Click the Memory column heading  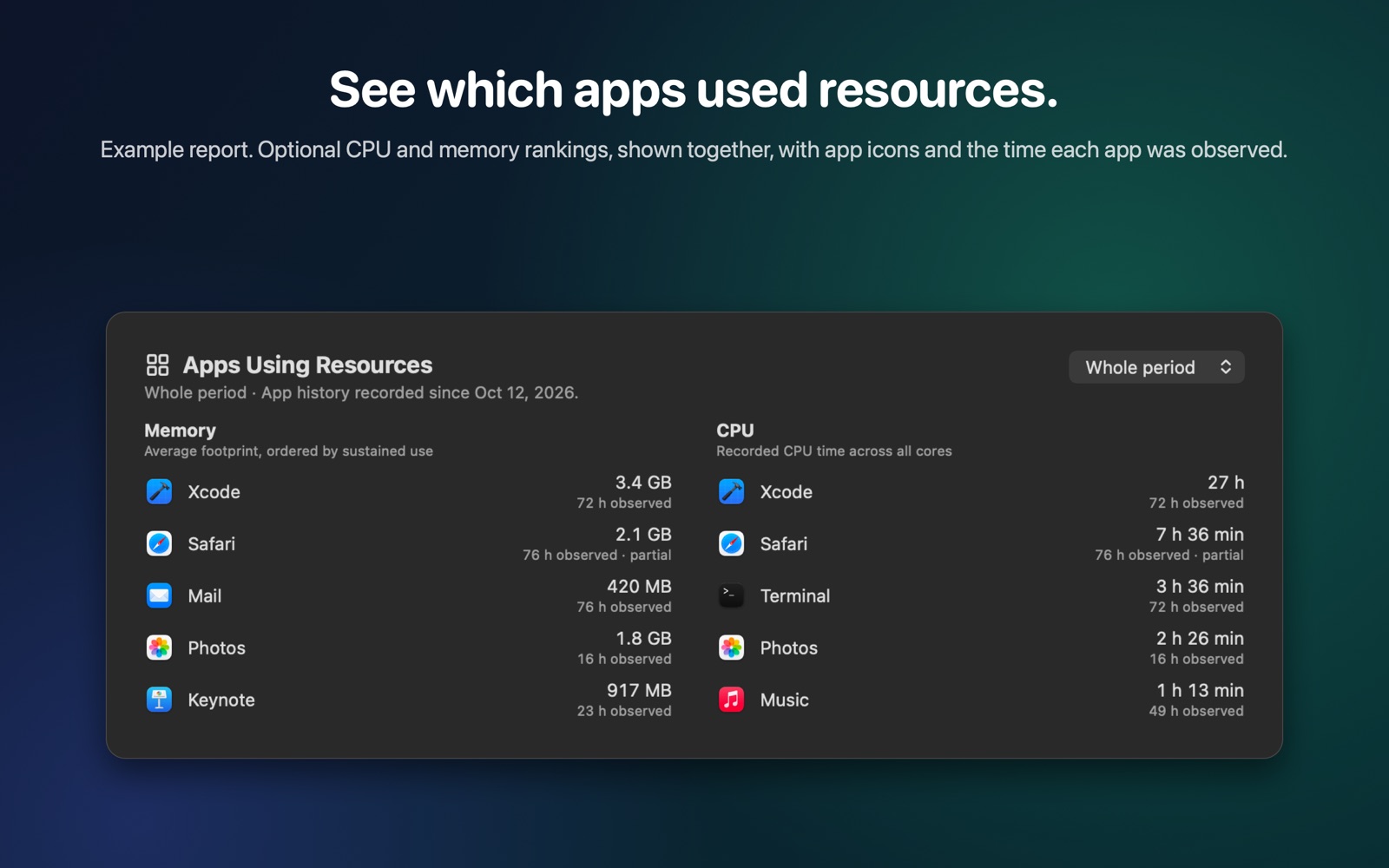(x=180, y=431)
